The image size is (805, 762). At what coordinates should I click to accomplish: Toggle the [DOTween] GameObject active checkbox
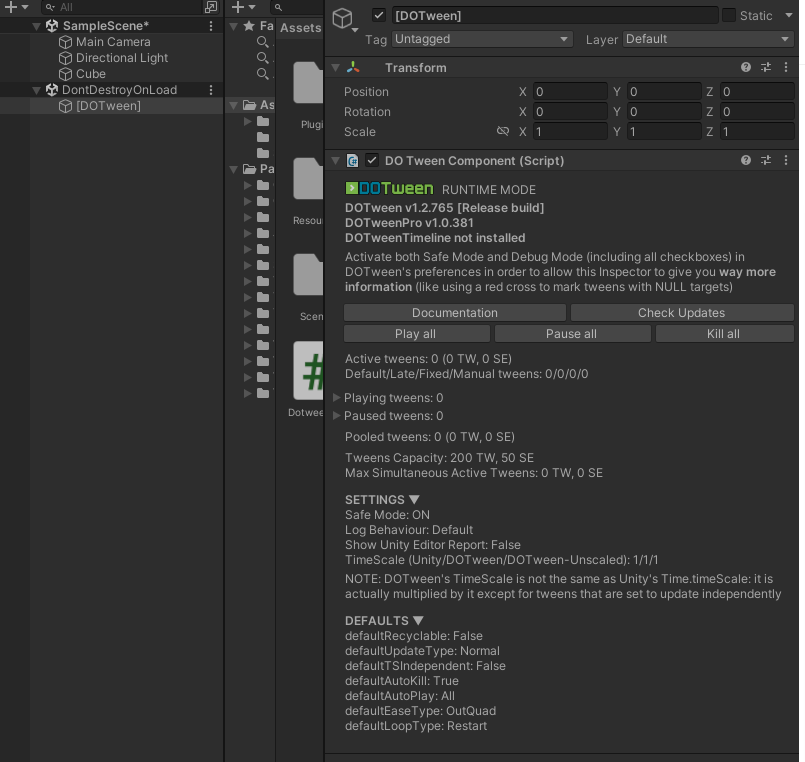379,15
